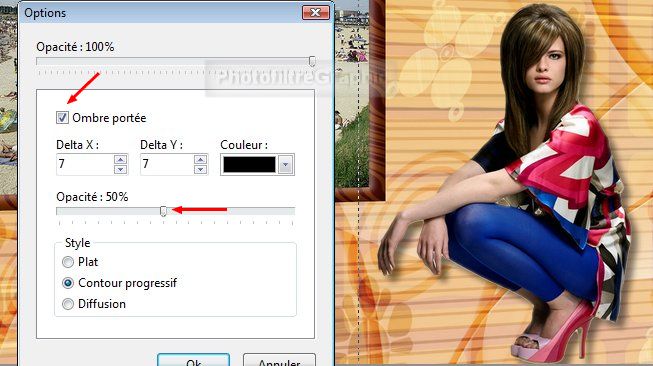Click the black Couleur swatch
Screen dimensions: 653x366
point(249,164)
